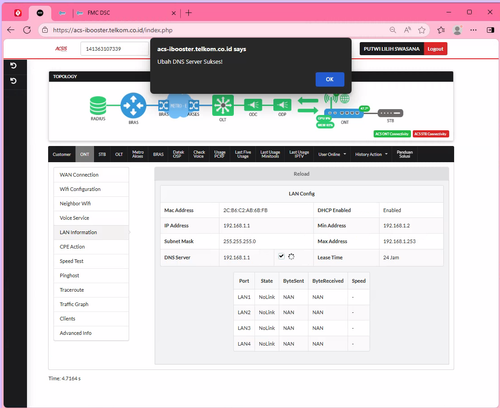
Task: Switch to the ONT tab
Action: (x=85, y=154)
